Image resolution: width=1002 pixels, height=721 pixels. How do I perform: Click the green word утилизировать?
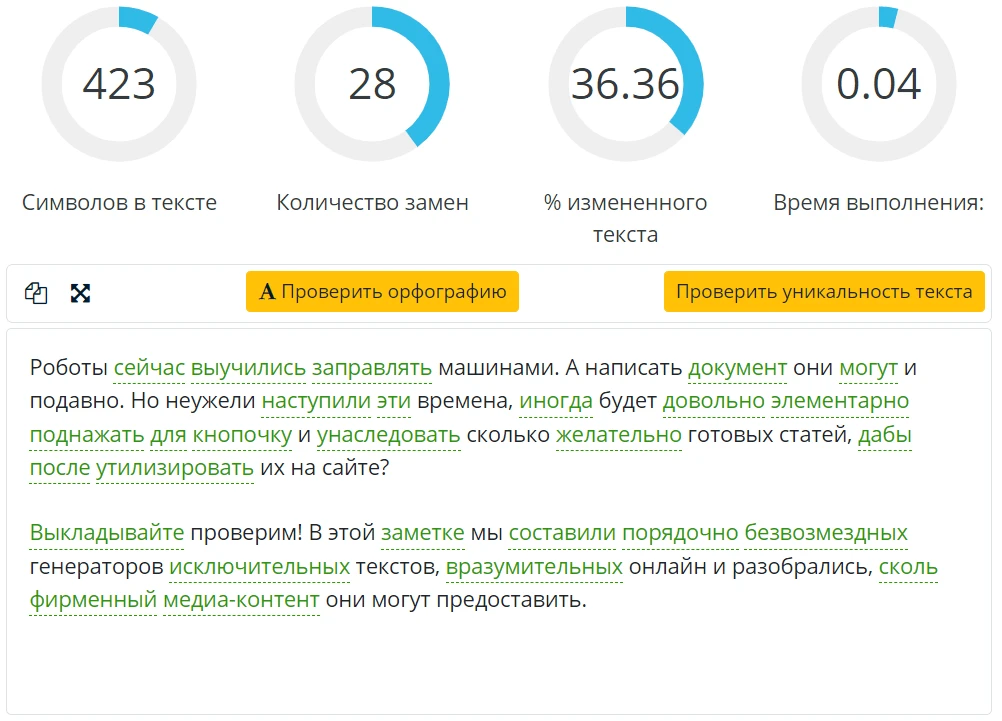pyautogui.click(x=175, y=468)
